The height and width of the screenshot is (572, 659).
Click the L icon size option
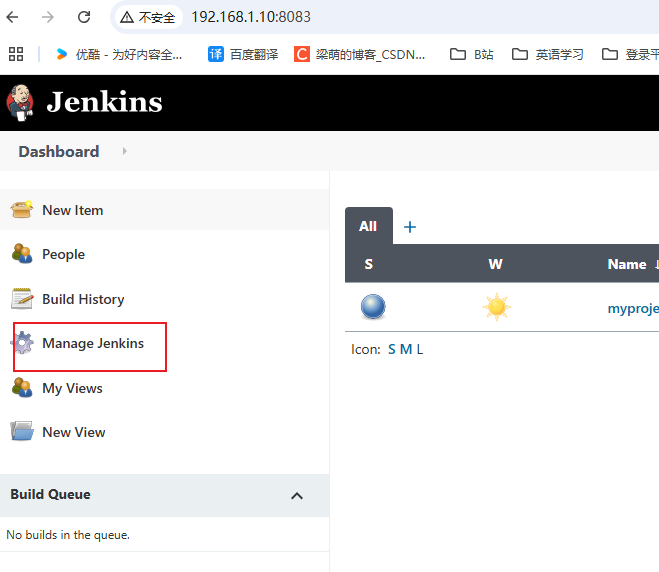coord(420,349)
